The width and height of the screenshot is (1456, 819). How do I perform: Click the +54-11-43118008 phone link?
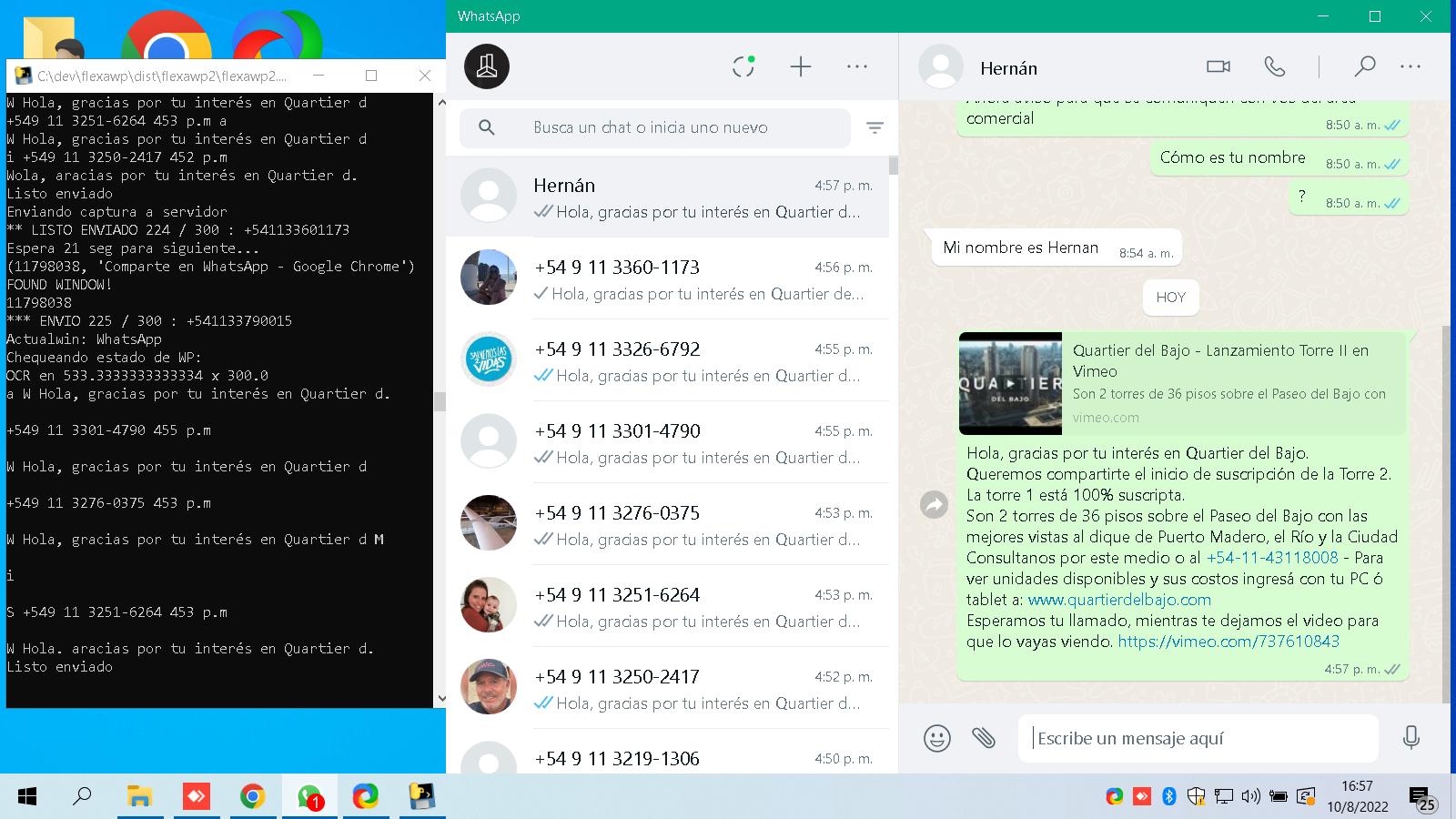[1272, 558]
